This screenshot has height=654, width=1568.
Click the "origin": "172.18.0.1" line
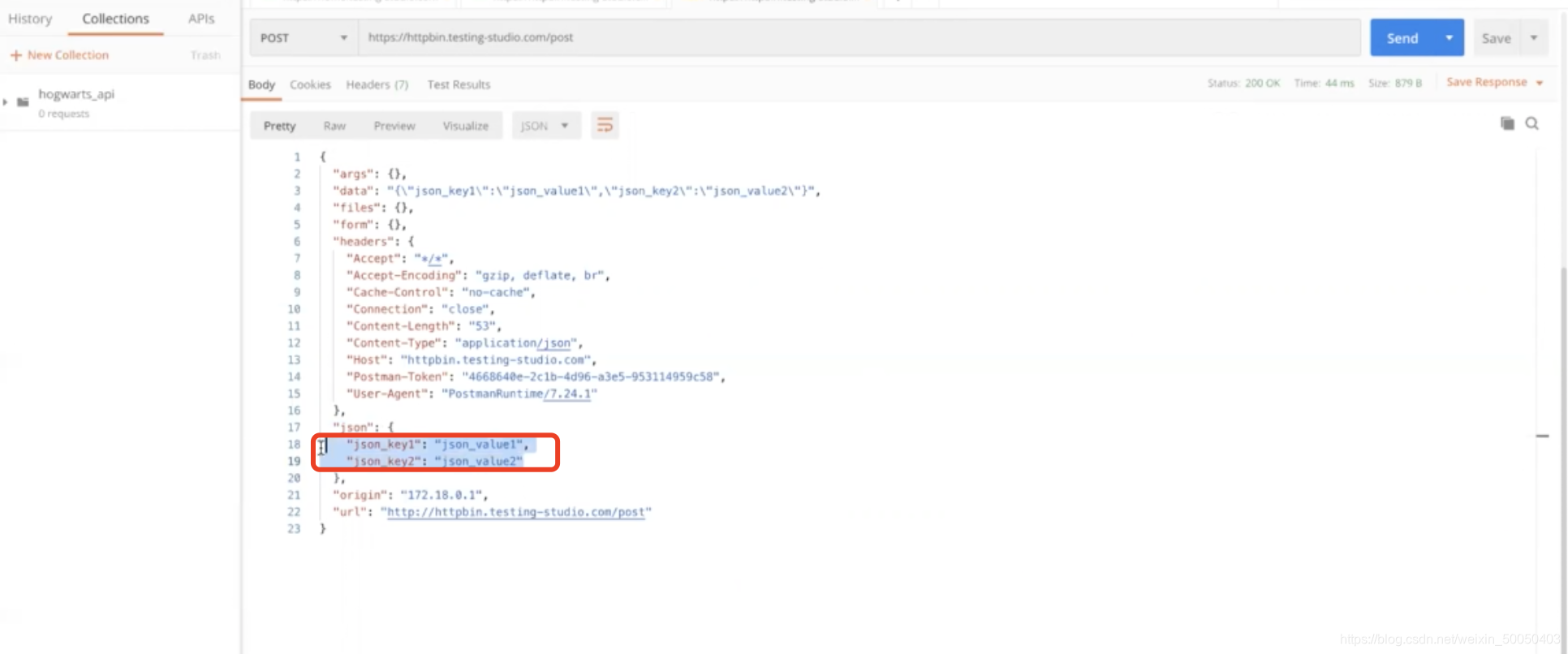(411, 495)
